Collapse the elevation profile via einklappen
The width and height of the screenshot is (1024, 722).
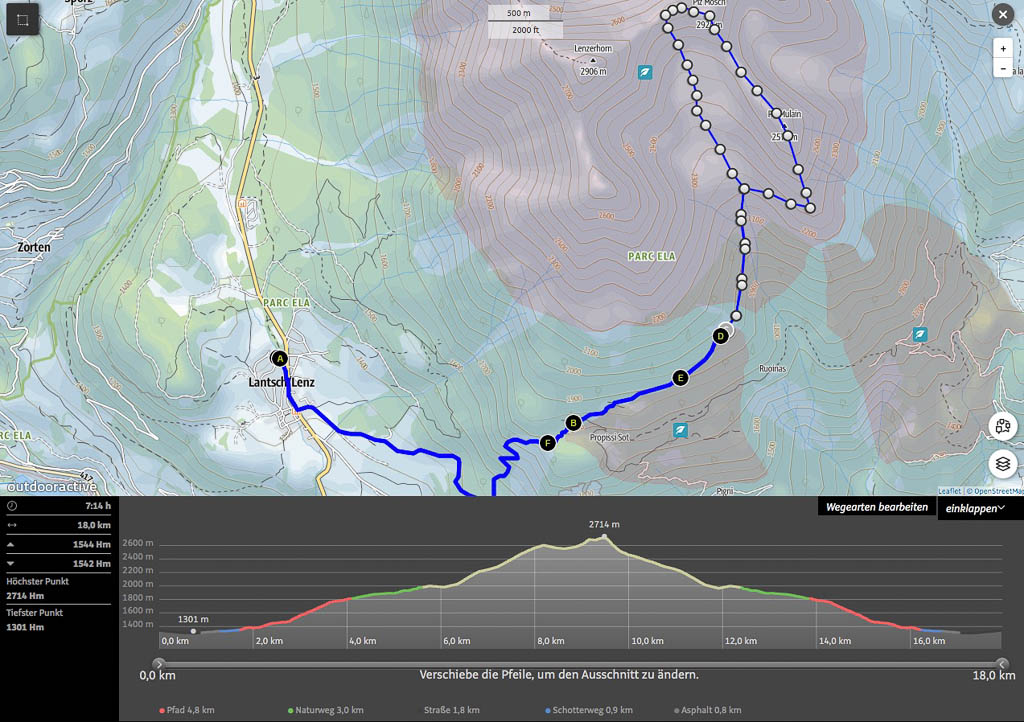(979, 508)
